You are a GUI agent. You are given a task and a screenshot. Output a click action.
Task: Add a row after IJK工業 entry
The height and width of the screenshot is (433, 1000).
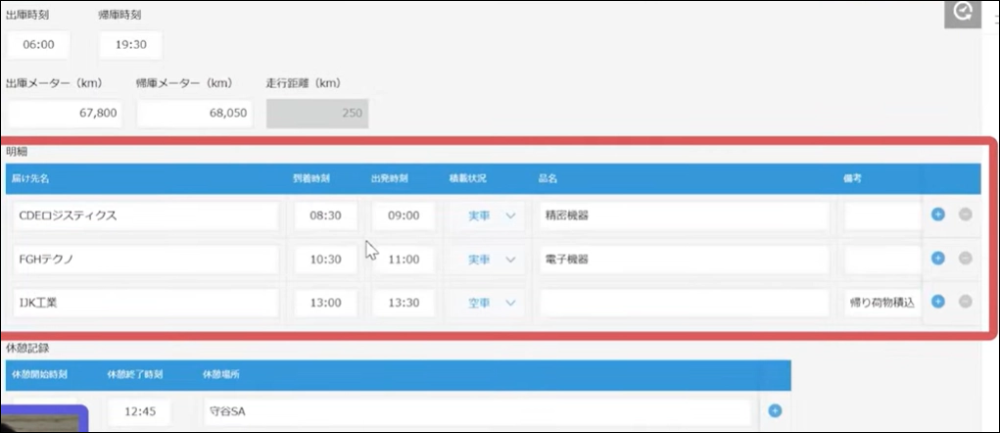[937, 301]
